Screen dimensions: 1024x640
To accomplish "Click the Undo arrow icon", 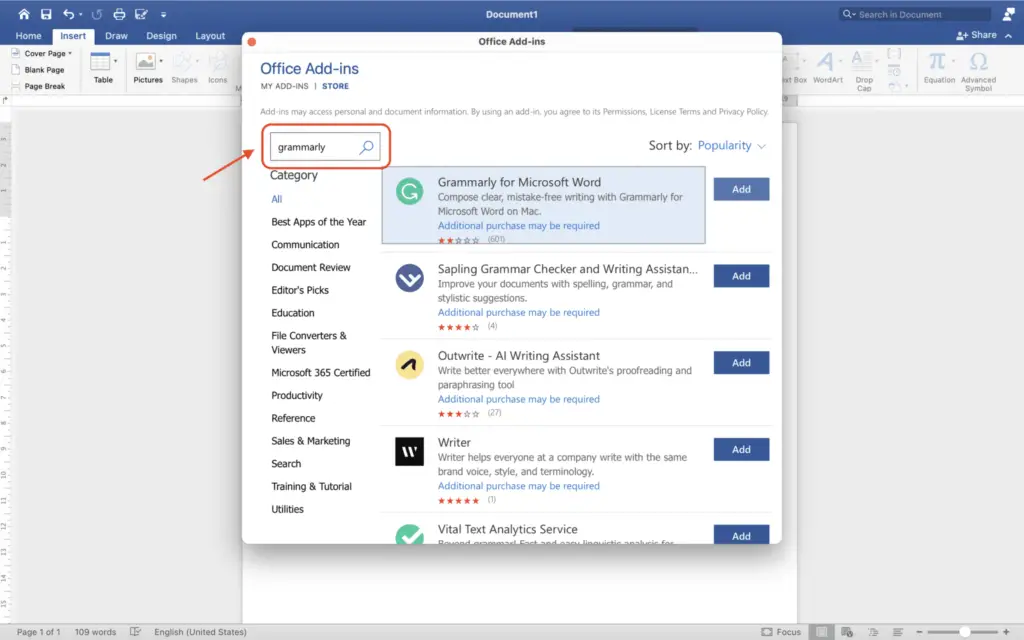I will click(x=68, y=14).
